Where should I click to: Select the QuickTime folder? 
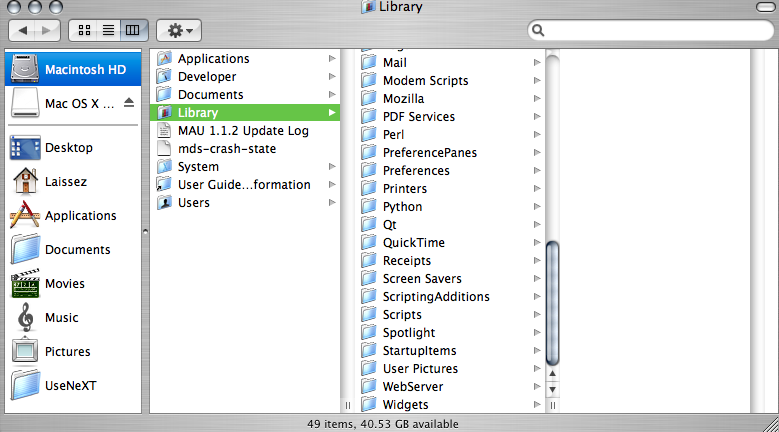[451, 242]
